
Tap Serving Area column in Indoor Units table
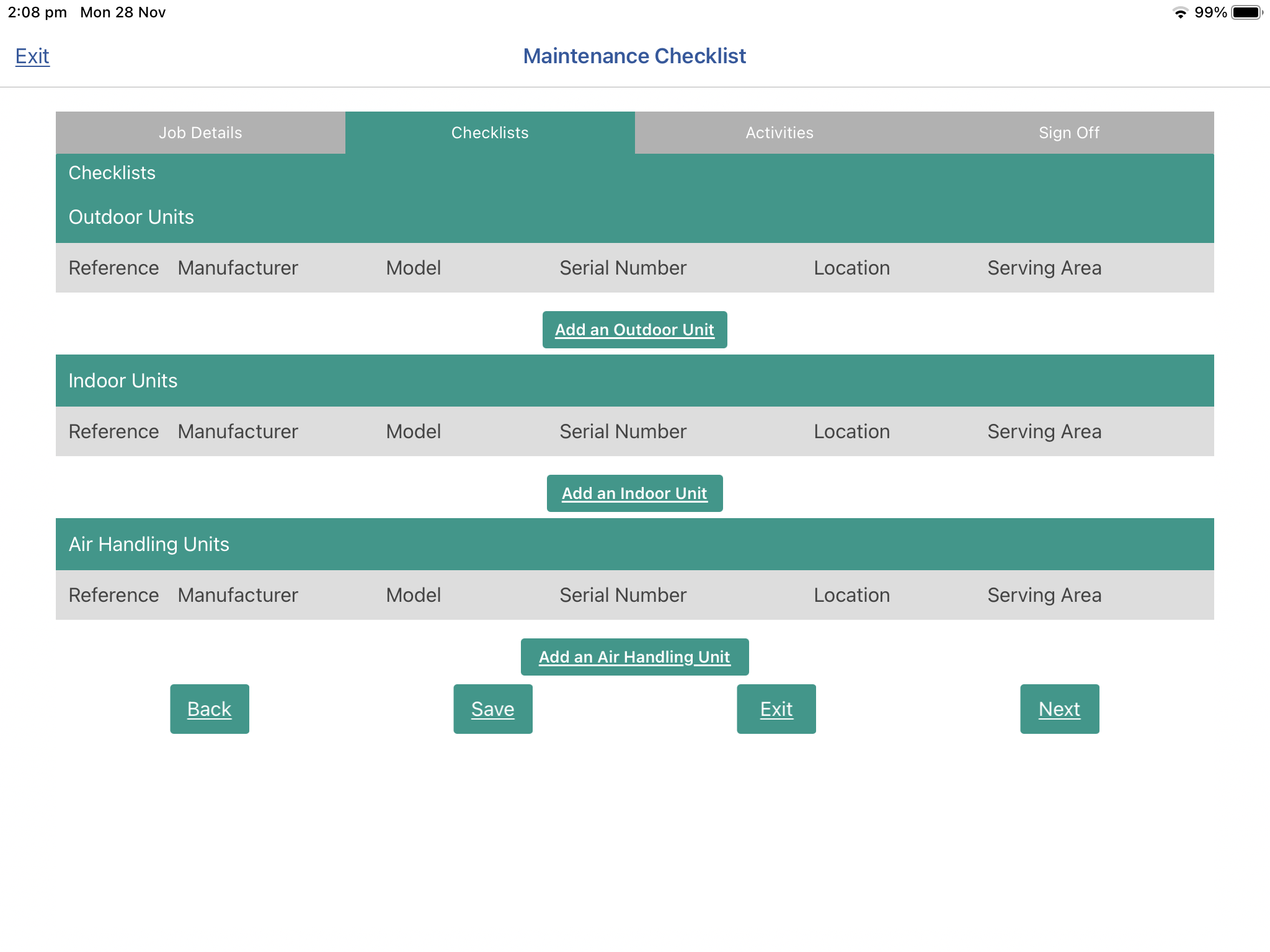click(x=1045, y=431)
